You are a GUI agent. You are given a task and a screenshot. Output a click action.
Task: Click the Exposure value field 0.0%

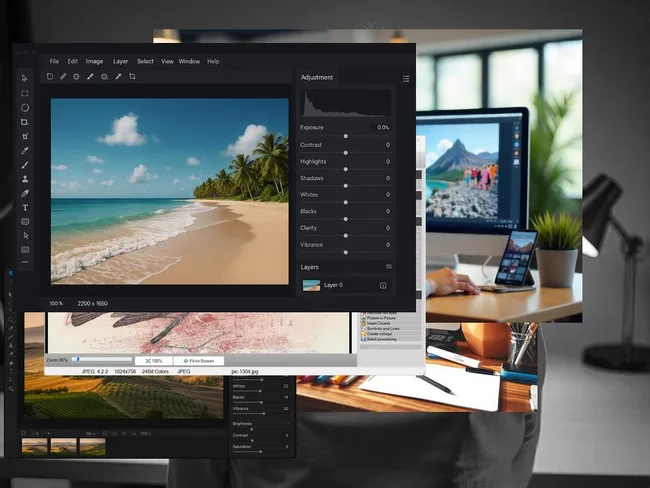381,127
